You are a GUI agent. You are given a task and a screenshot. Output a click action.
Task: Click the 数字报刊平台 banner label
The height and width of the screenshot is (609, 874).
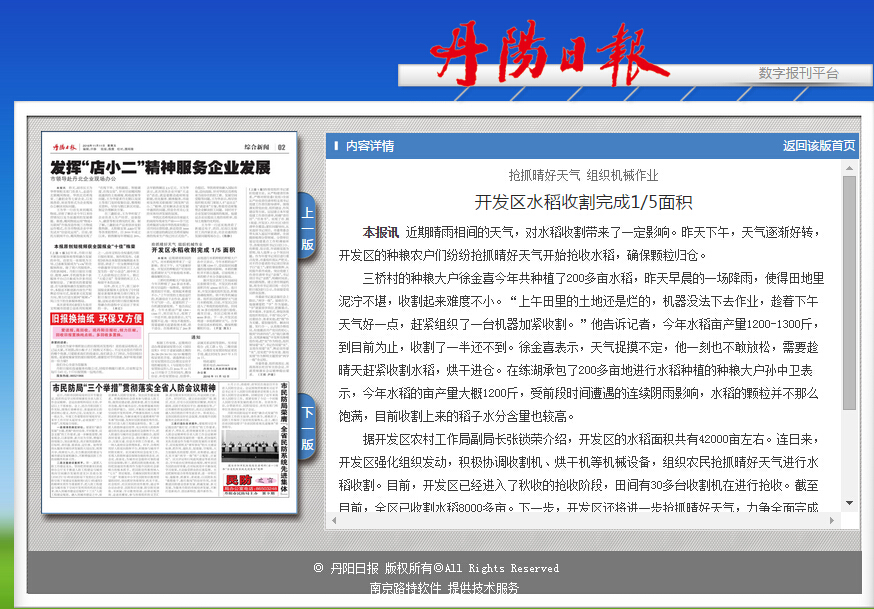click(798, 74)
